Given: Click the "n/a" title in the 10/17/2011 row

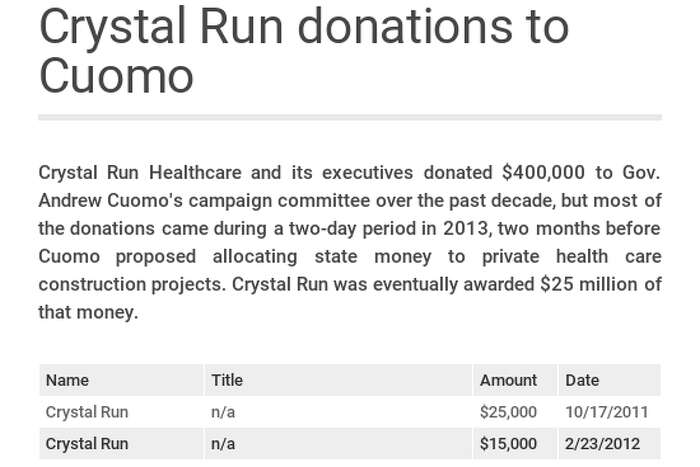Looking at the screenshot, I should (222, 412).
